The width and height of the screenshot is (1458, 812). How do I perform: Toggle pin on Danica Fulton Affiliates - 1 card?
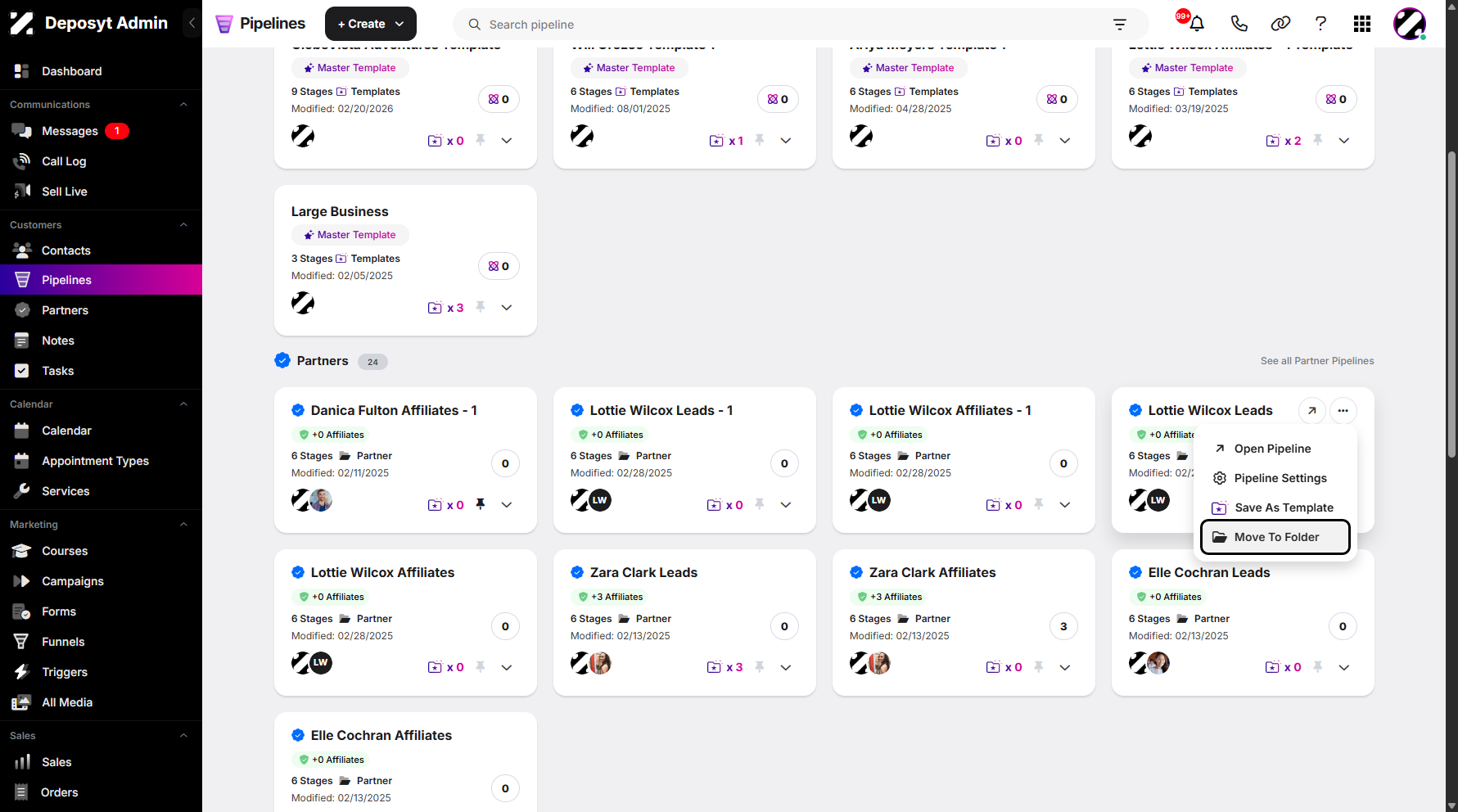[481, 504]
